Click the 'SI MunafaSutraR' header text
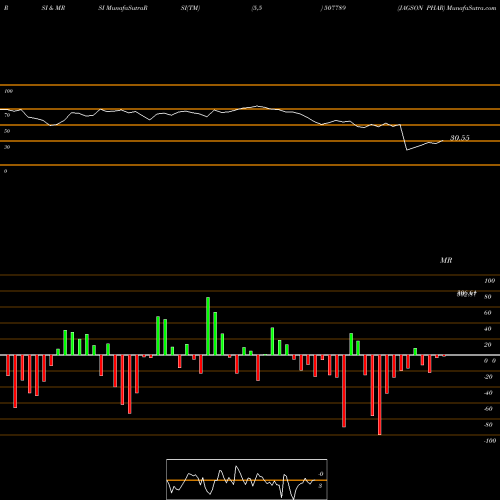The height and width of the screenshot is (500, 500). (123, 8)
